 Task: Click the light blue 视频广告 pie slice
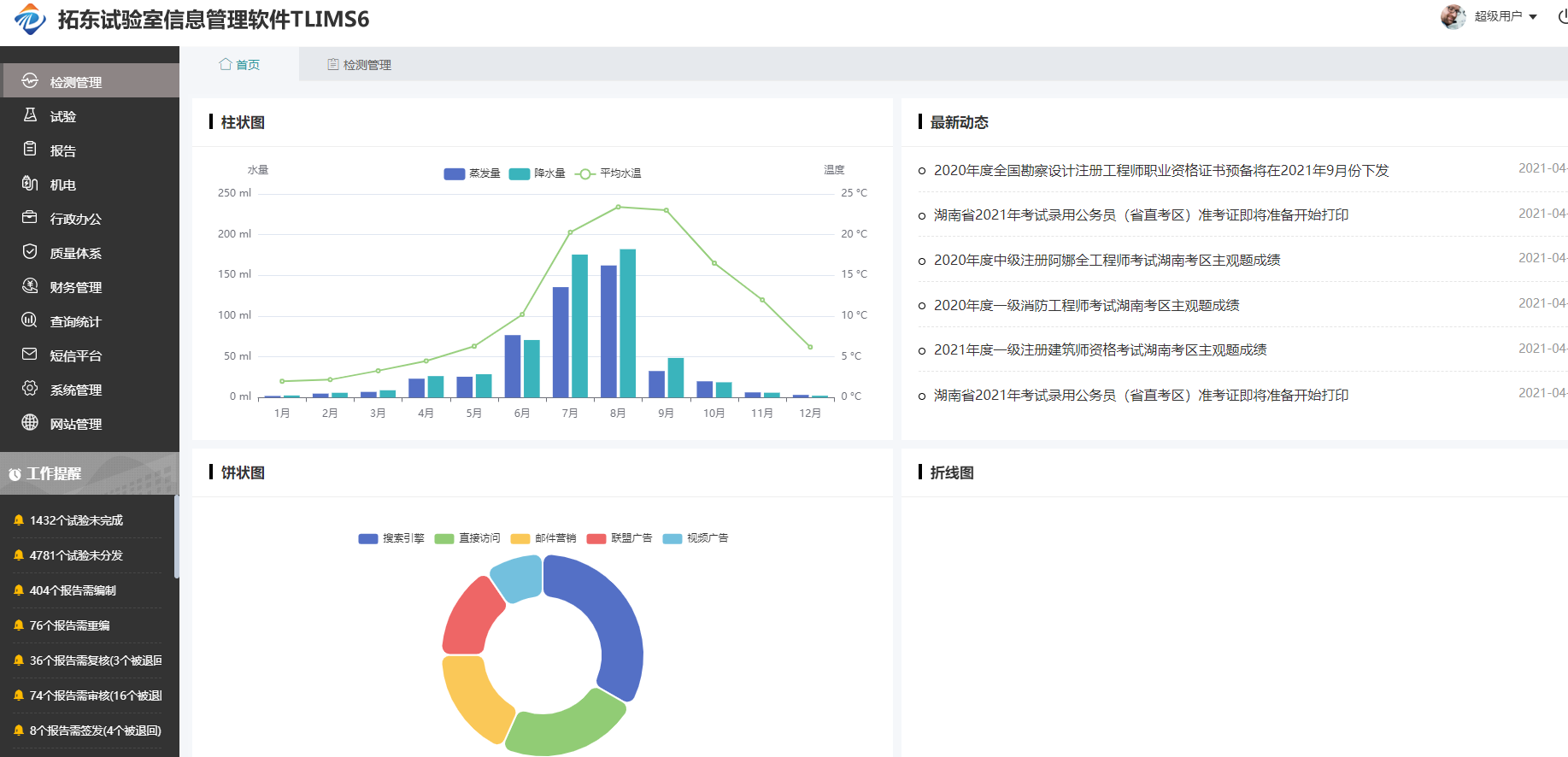520,576
